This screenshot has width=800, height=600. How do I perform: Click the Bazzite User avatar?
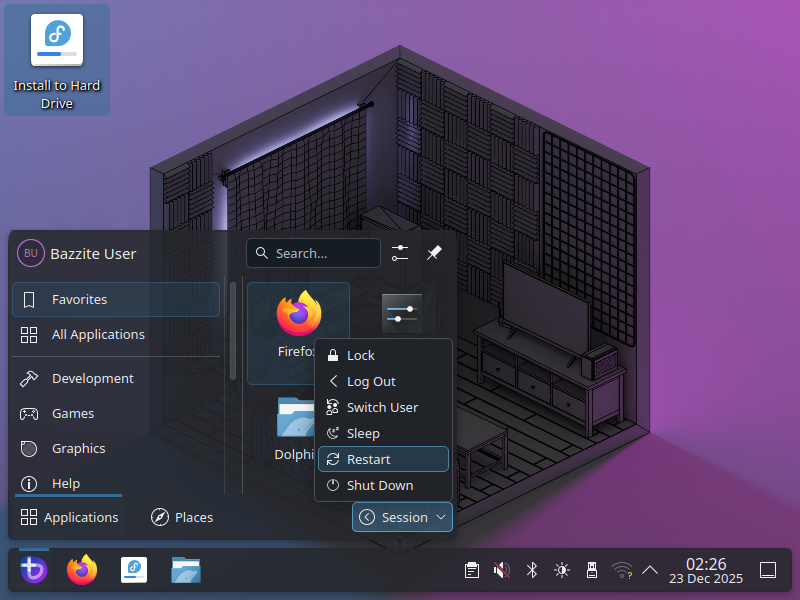(31, 254)
